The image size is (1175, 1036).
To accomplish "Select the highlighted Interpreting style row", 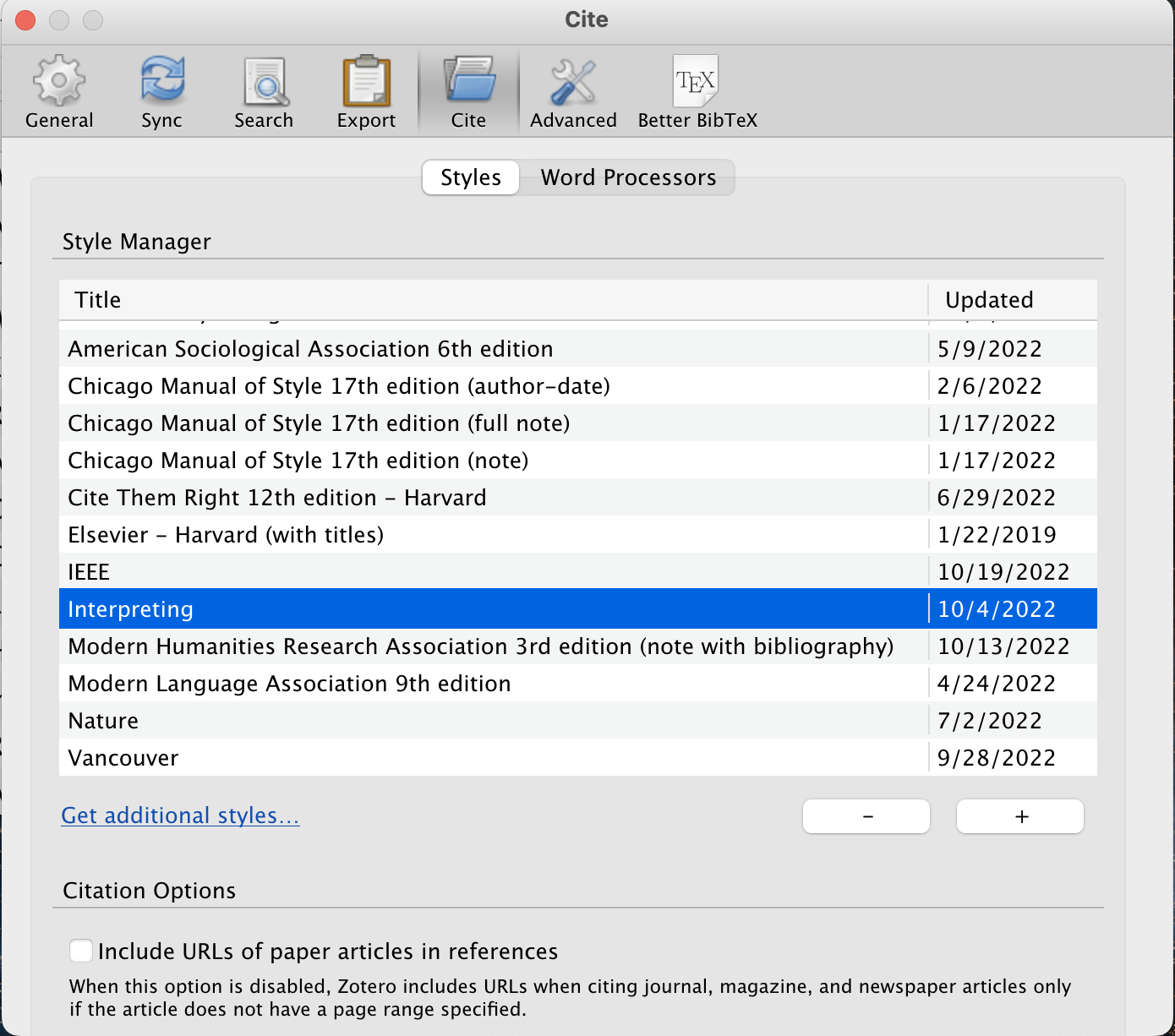I will 578,608.
